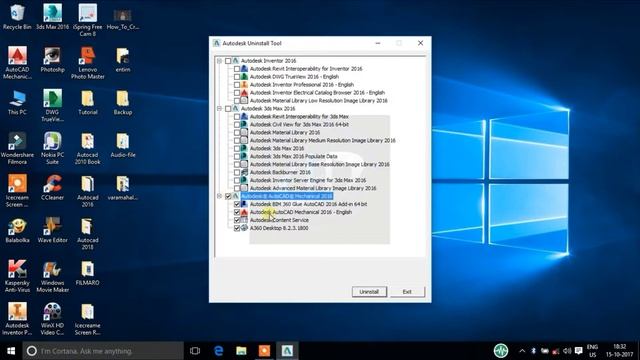This screenshot has width=640, height=360.
Task: Open CCleaner desktop shortcut
Action: tap(52, 188)
